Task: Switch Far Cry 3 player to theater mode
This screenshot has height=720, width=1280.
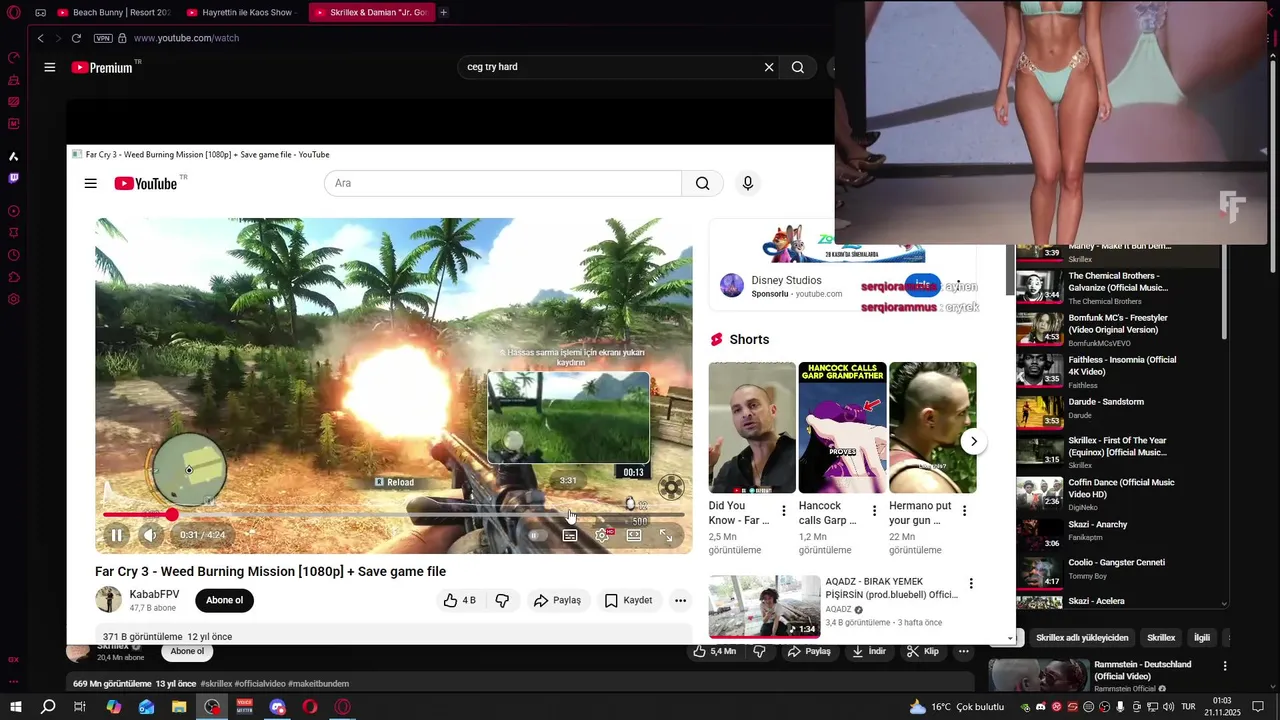Action: coord(634,535)
